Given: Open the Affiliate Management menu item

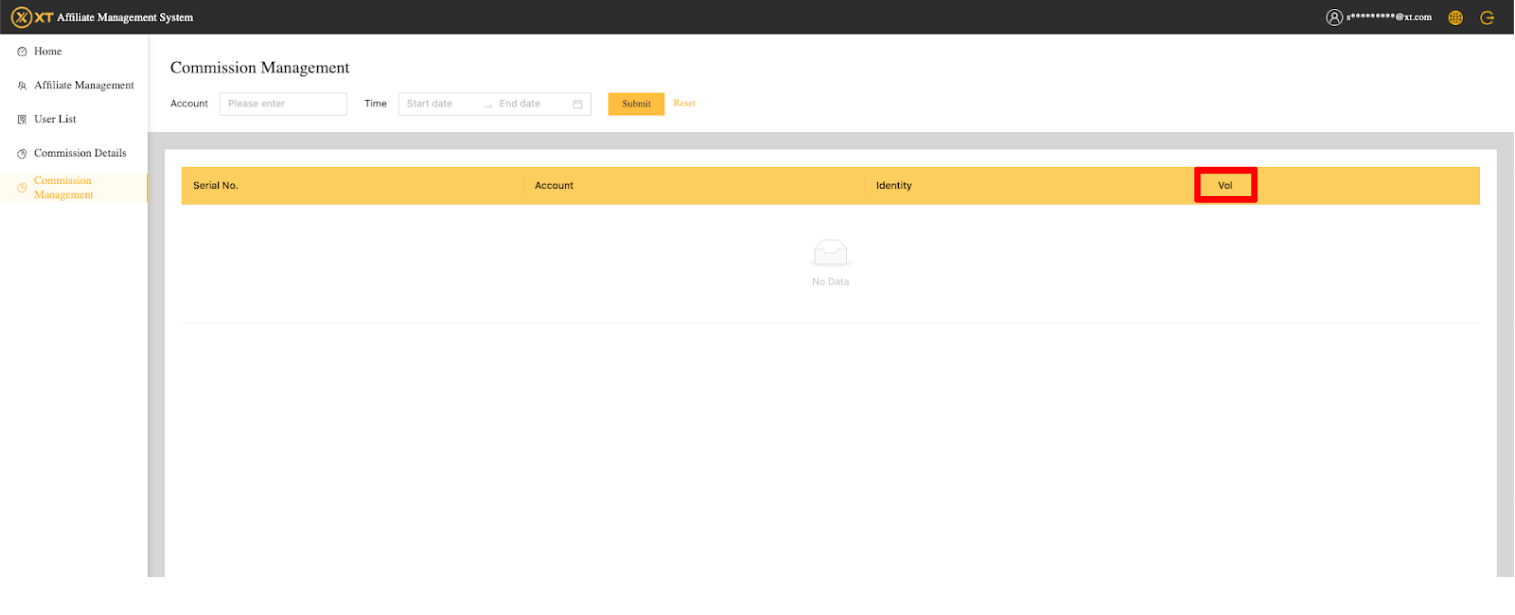Looking at the screenshot, I should (84, 86).
